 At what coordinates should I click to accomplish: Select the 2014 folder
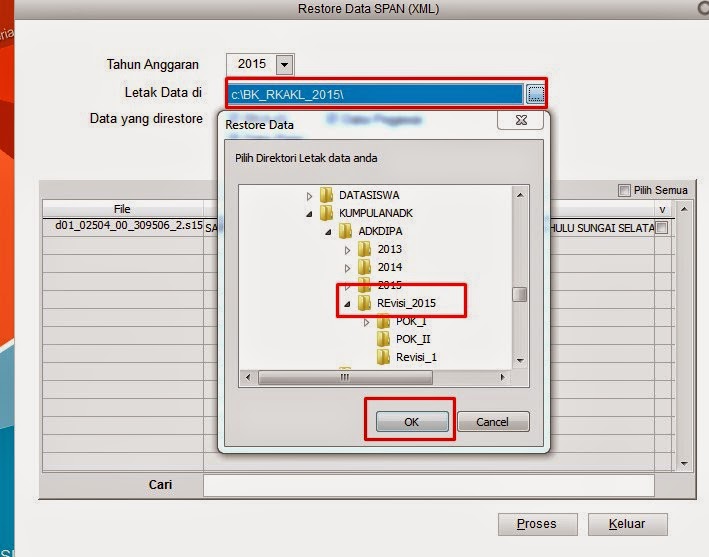point(390,267)
